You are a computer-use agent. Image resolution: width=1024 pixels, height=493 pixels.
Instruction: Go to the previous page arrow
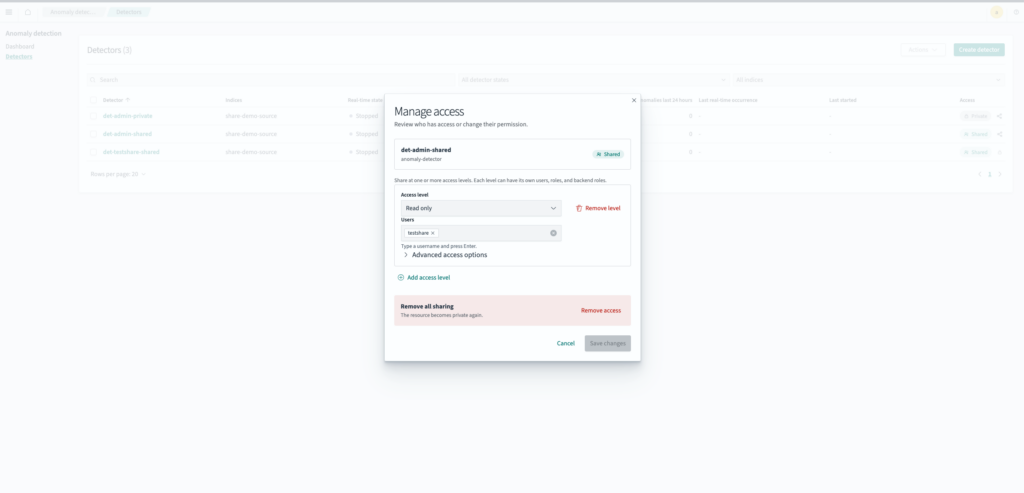point(980,174)
